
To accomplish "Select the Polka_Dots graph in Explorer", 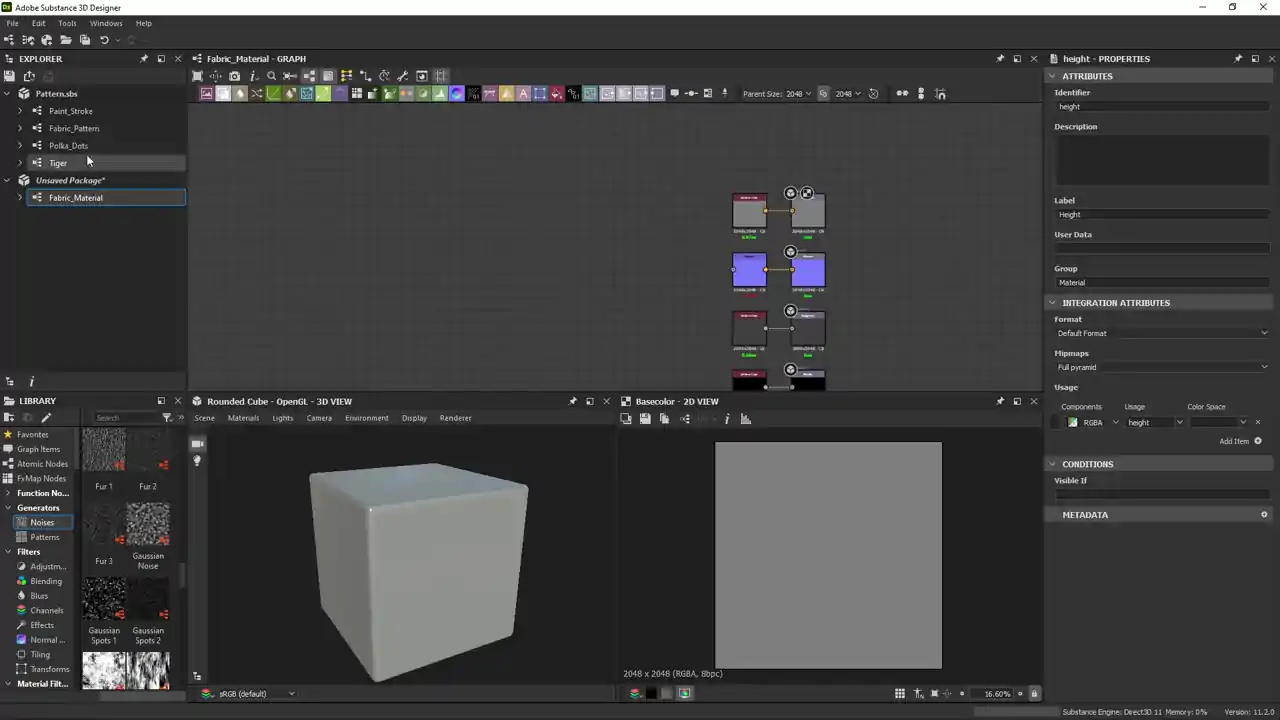I will [x=68, y=146].
